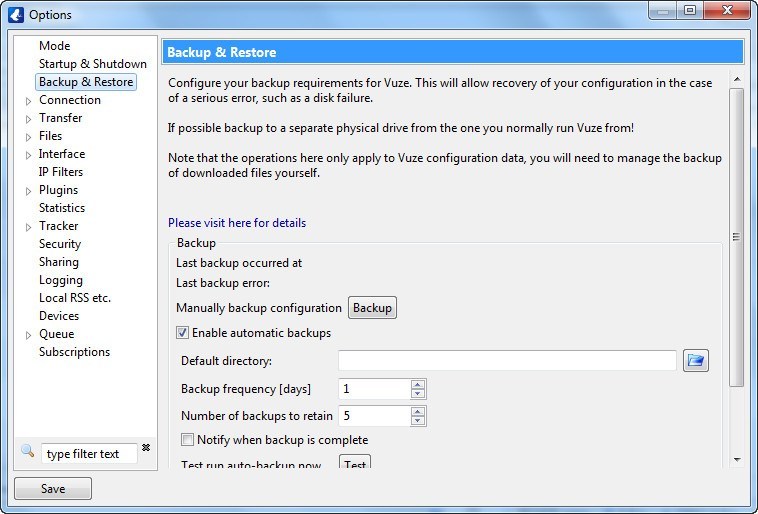Click the Number of backups to retain field
The width and height of the screenshot is (758, 514).
375,416
